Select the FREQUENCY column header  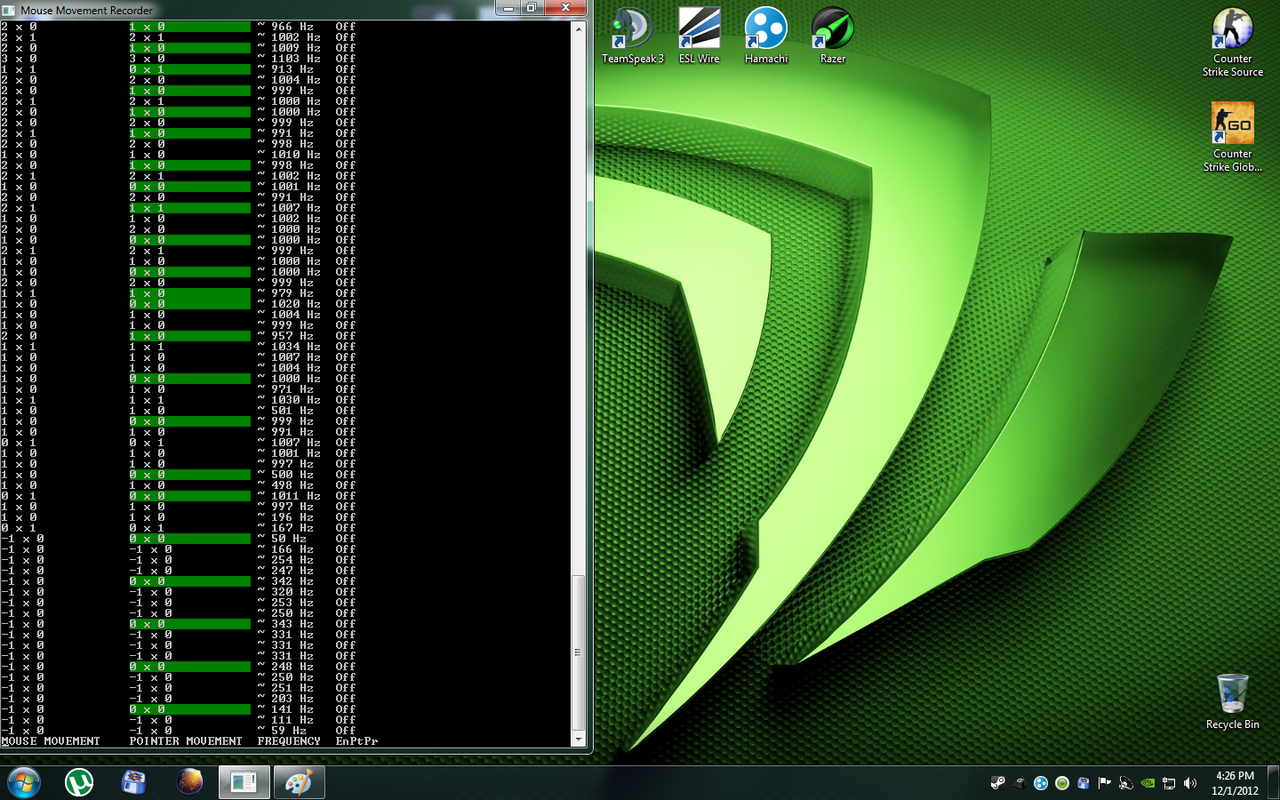pyautogui.click(x=287, y=741)
